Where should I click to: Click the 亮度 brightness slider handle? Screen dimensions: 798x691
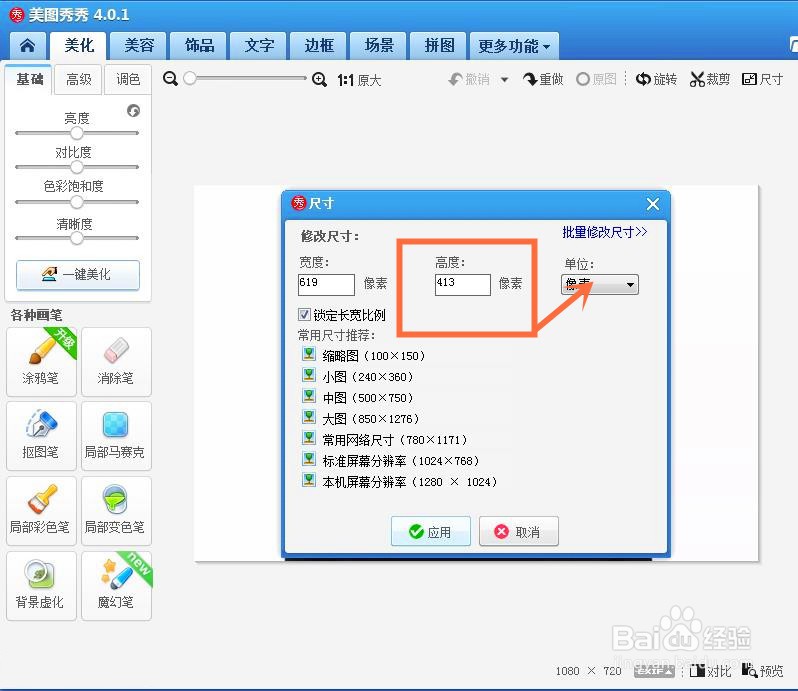pos(77,133)
